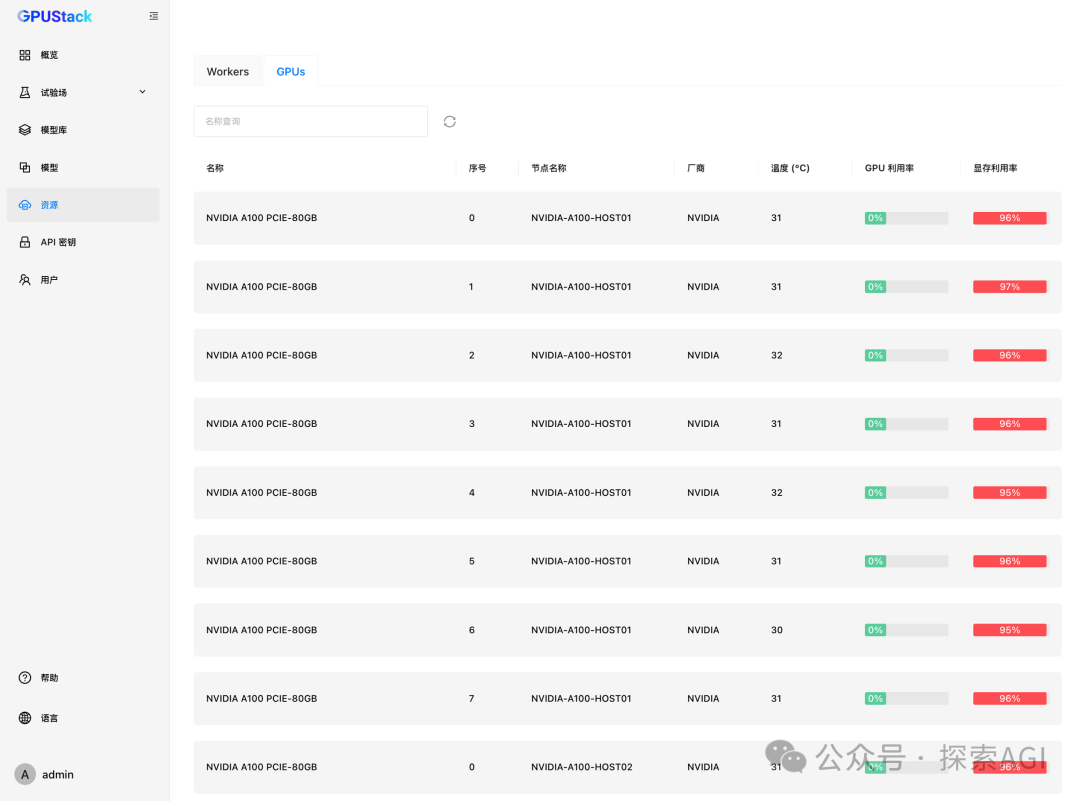Open 模型 menu item
Screen dimensions: 1080x801
point(83,167)
